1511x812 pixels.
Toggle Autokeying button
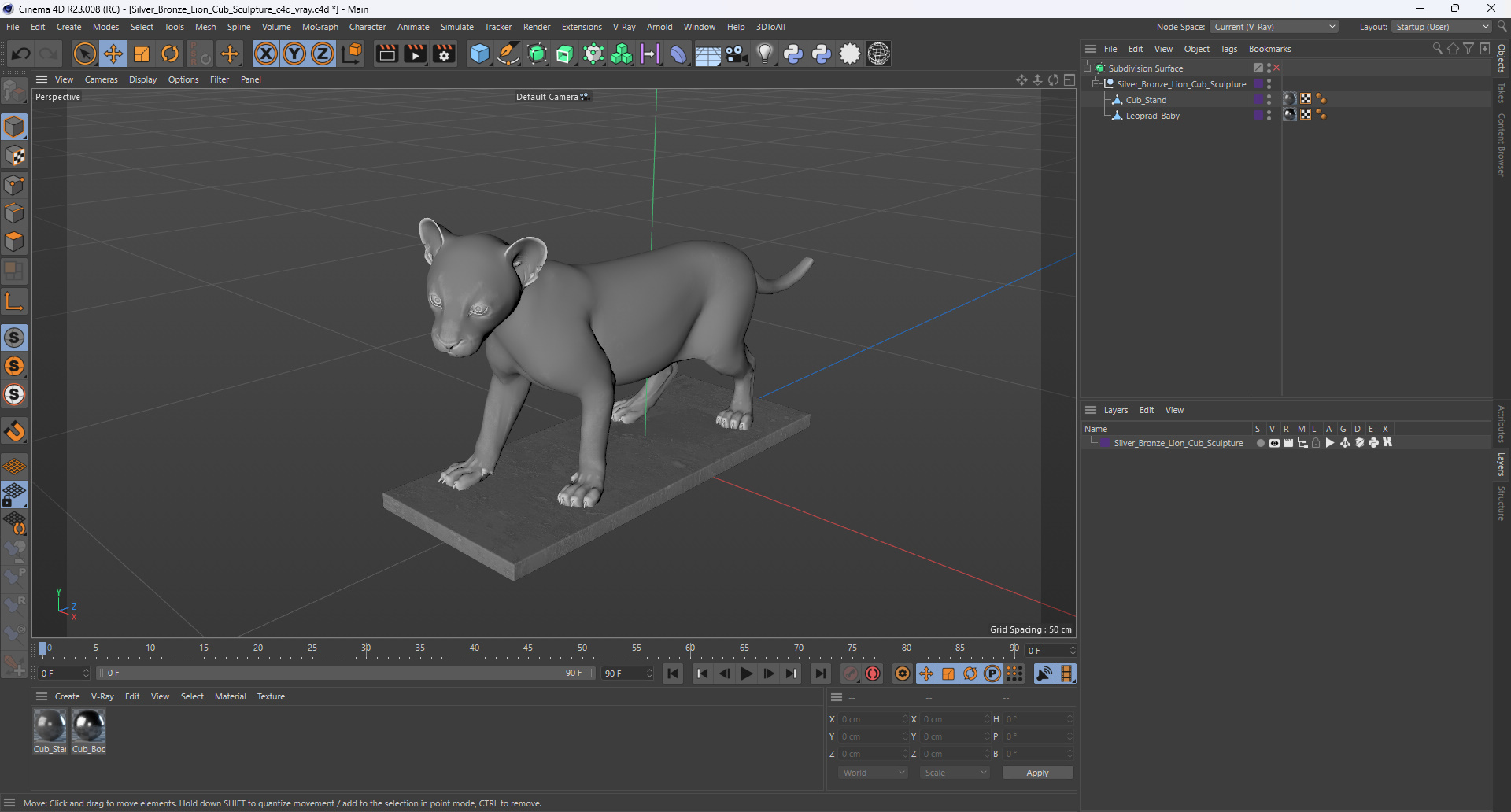(873, 674)
